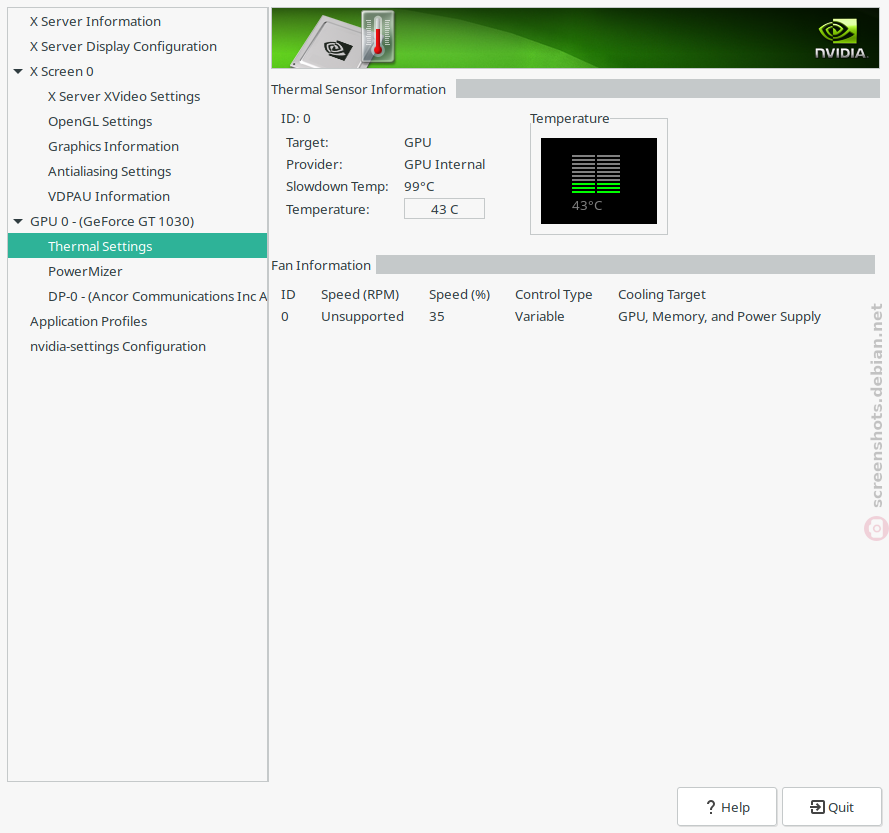Image resolution: width=889 pixels, height=833 pixels.
Task: Click the Target: label
Action: 307,142
